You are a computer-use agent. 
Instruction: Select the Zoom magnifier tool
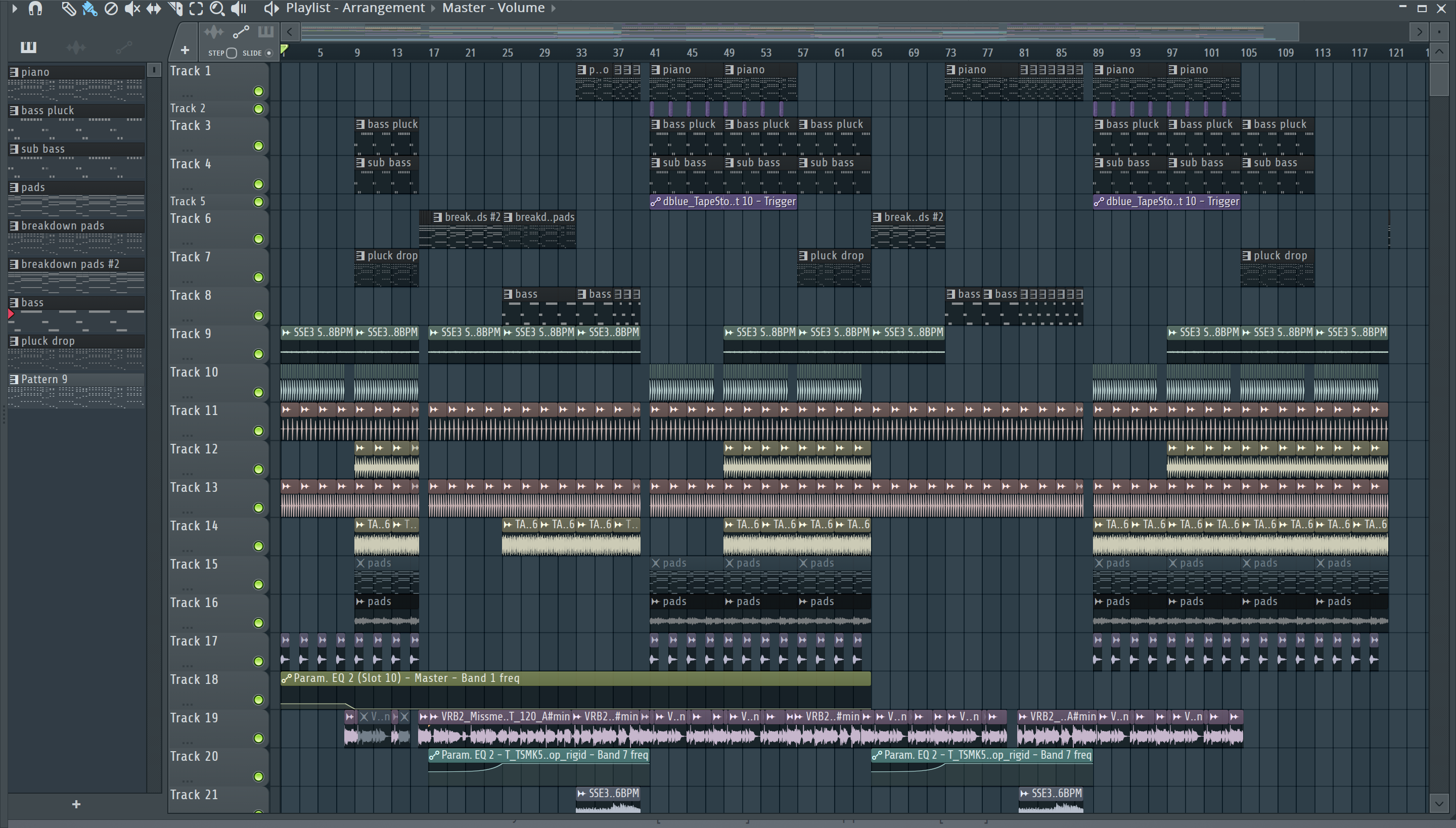[x=217, y=9]
